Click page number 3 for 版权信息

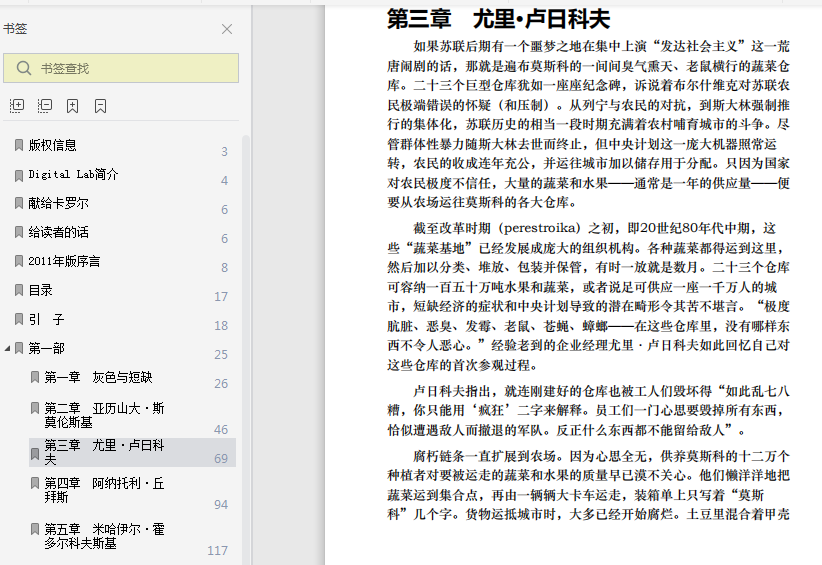(224, 152)
